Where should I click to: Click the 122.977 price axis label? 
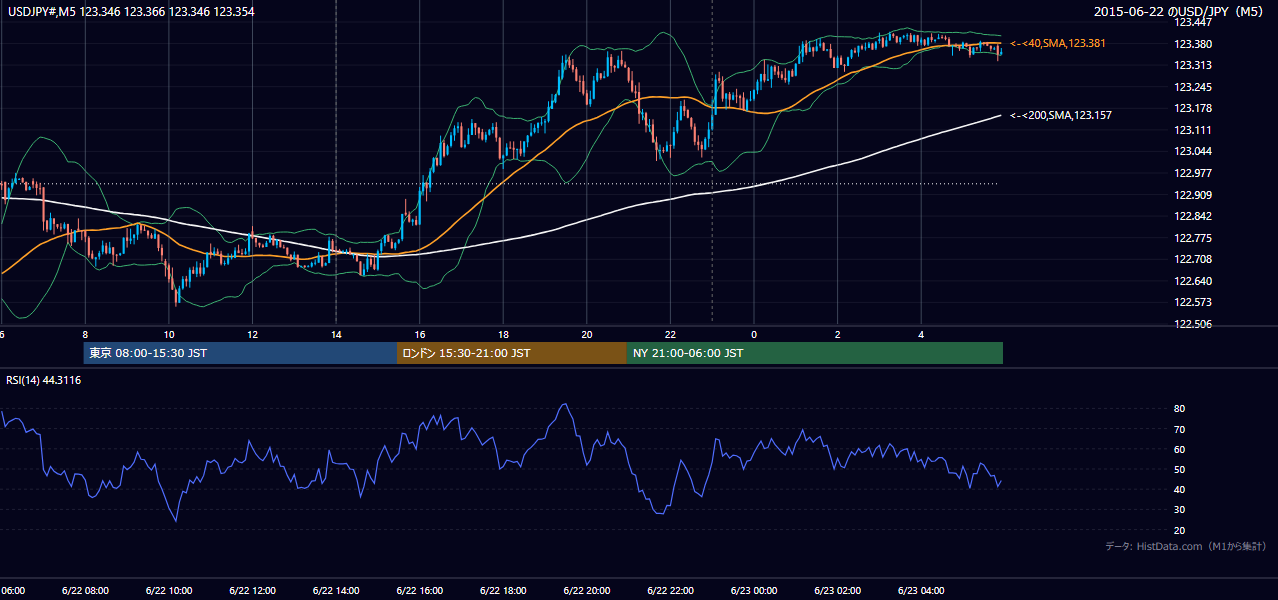pyautogui.click(x=1193, y=173)
